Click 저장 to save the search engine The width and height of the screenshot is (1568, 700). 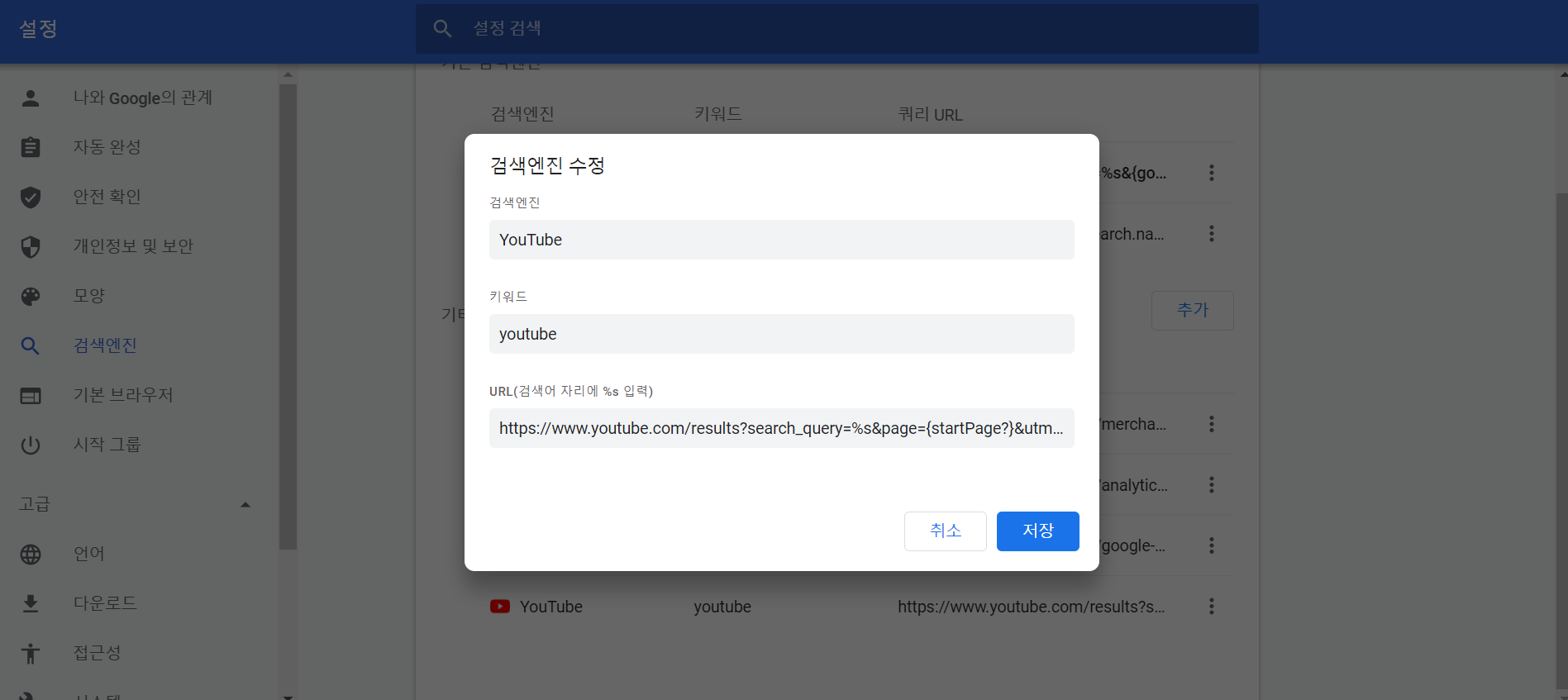click(1038, 531)
